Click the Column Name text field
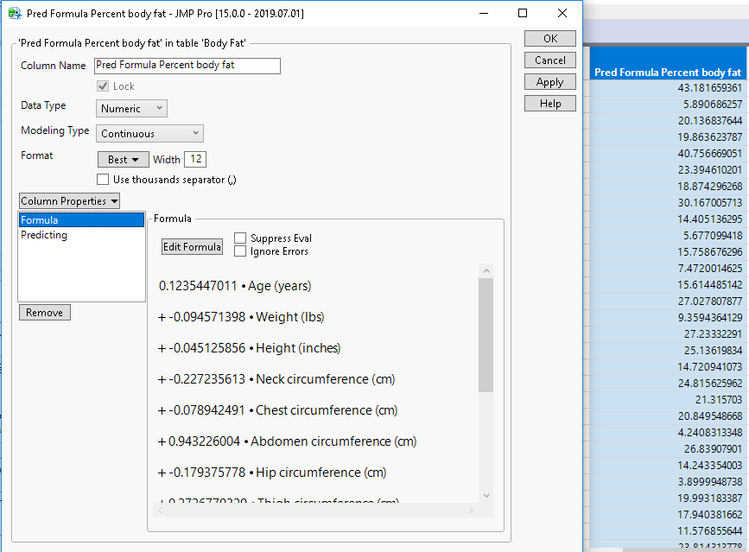 tap(187, 65)
